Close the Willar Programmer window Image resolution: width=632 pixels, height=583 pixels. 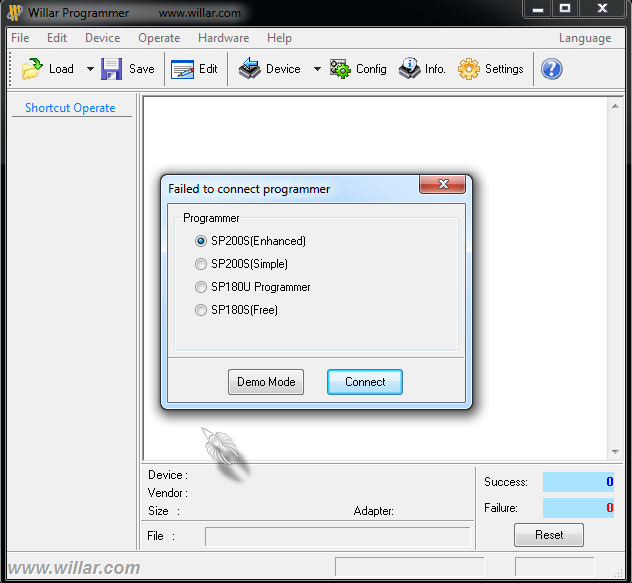tap(602, 8)
